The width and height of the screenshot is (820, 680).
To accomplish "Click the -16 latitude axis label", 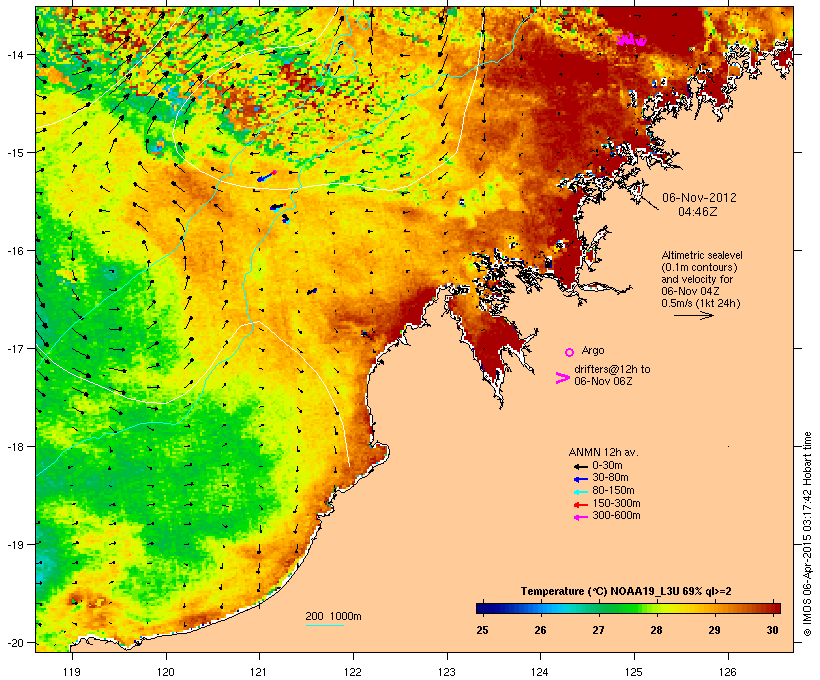I will click(x=14, y=251).
